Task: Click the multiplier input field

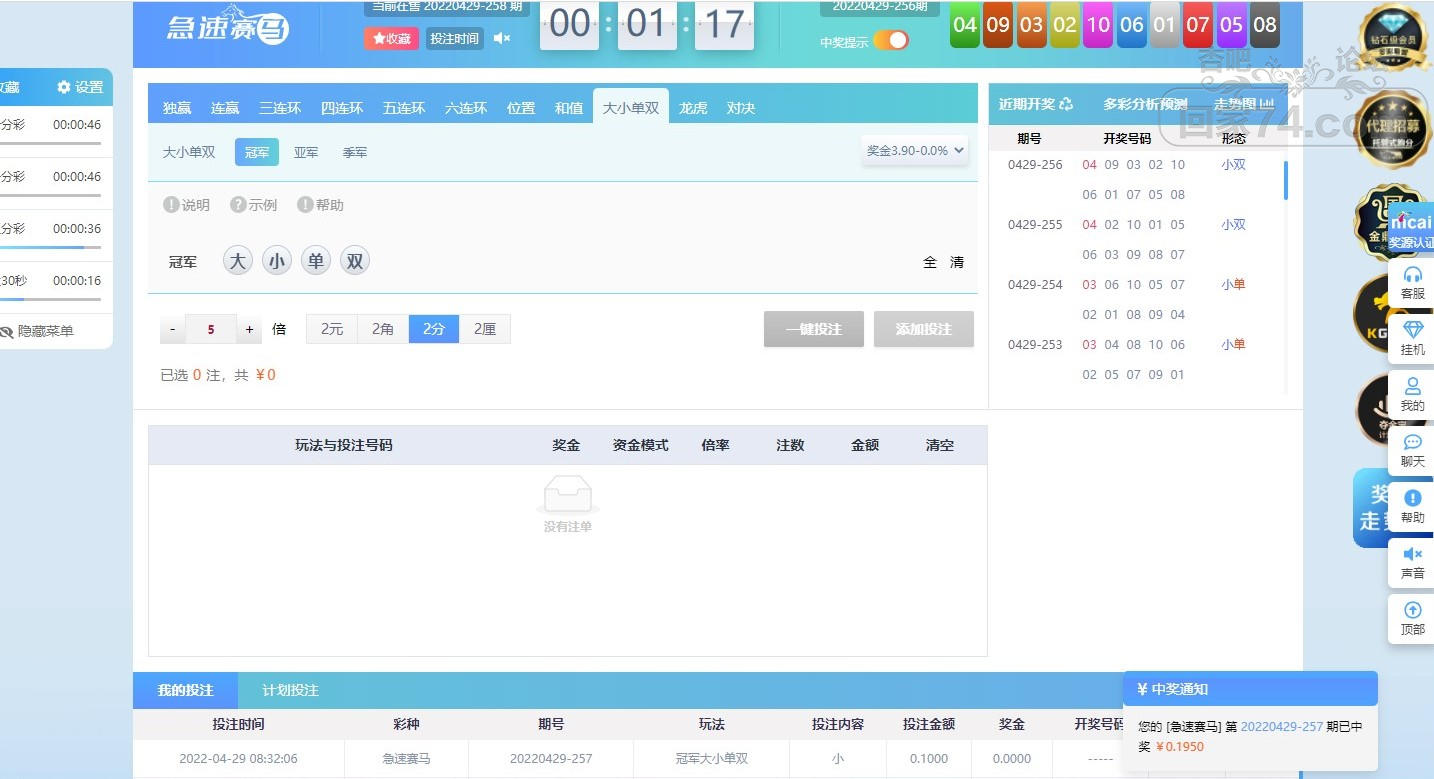Action: coord(211,329)
